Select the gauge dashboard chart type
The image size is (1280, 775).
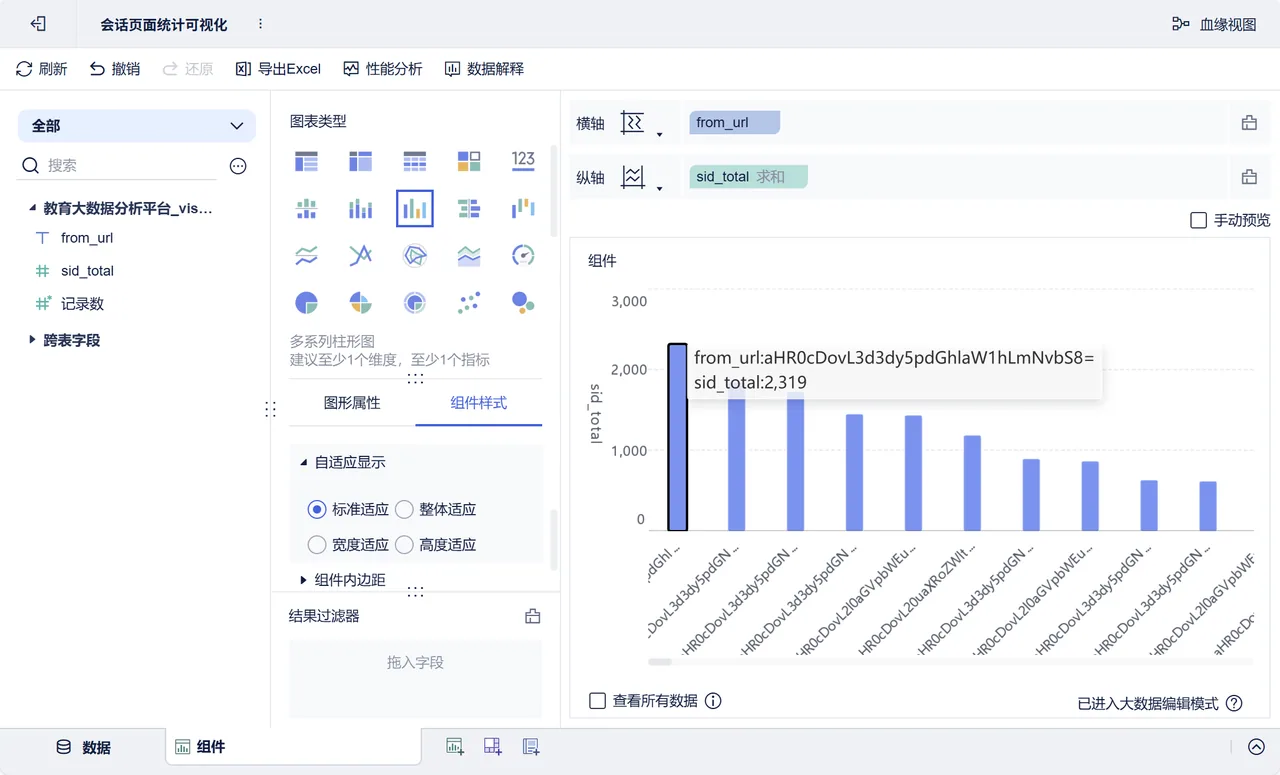tap(523, 256)
